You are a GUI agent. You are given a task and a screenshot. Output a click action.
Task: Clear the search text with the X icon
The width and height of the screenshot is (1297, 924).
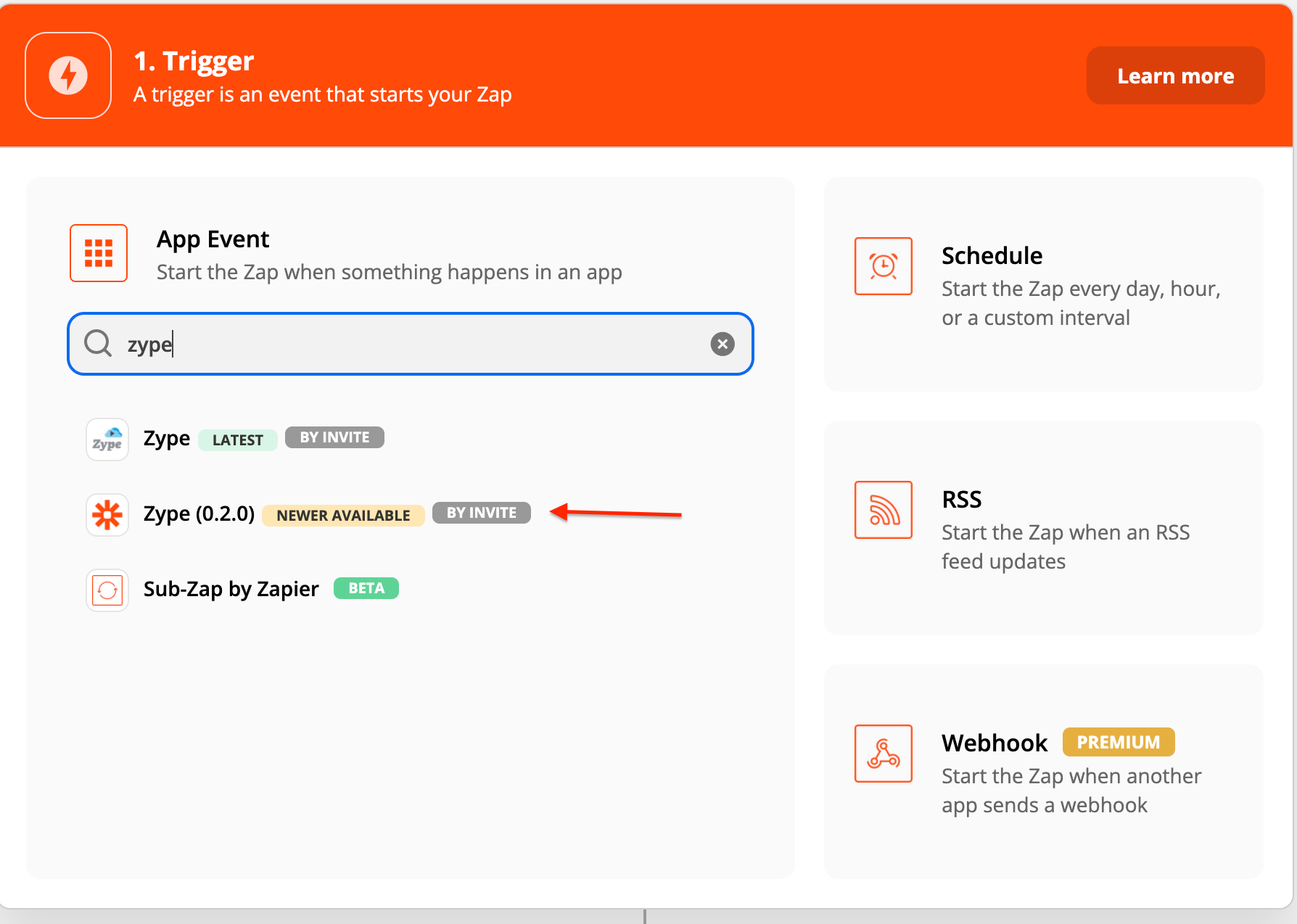coord(722,344)
